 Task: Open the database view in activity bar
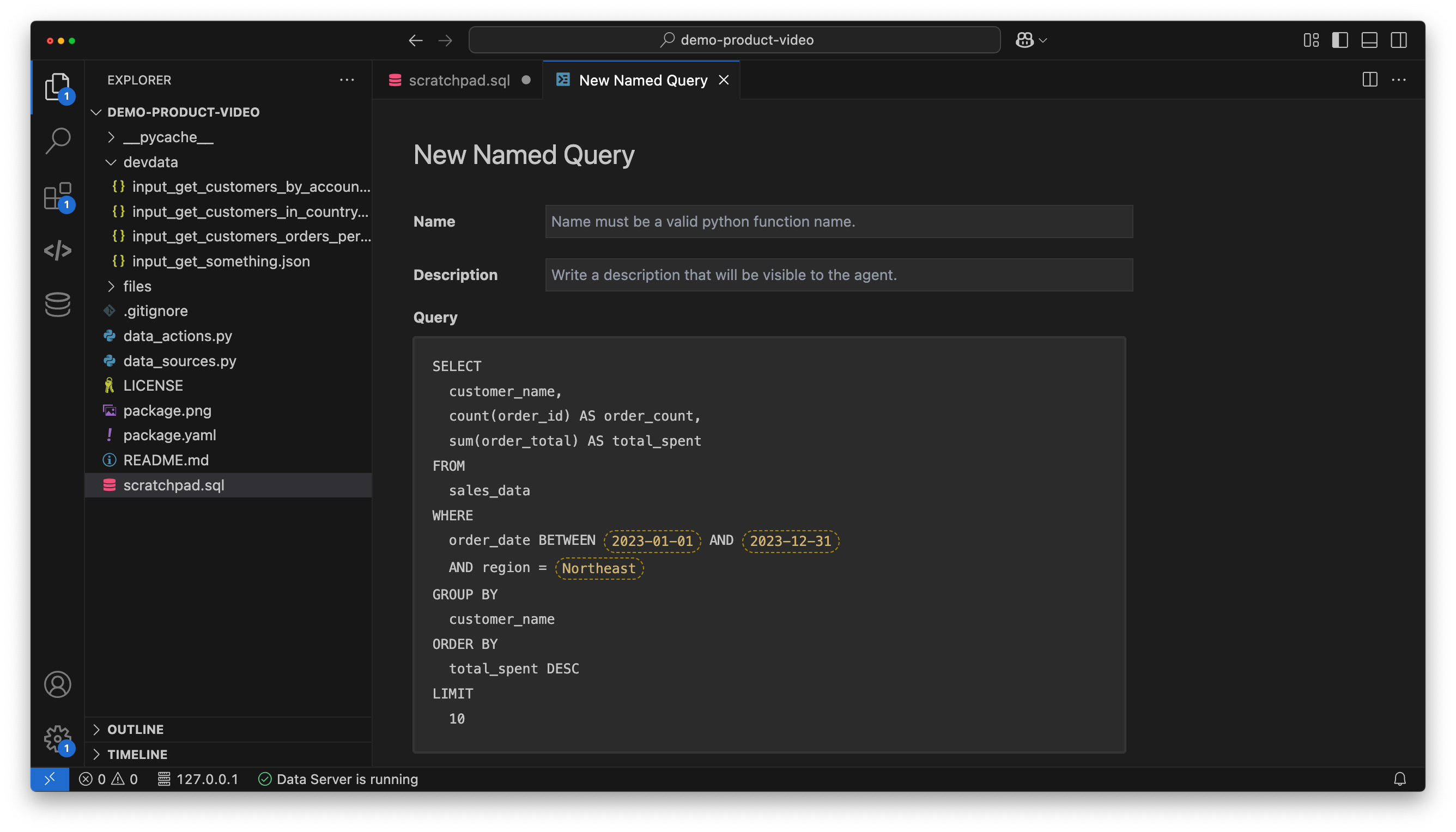58,305
